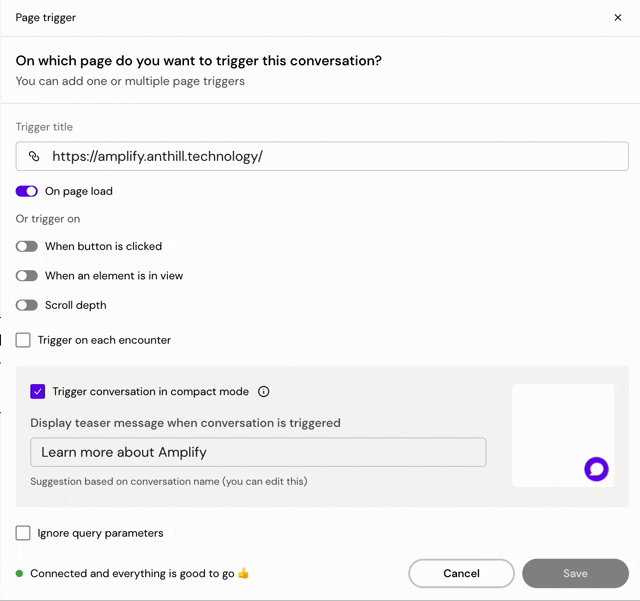Enable the Scroll depth toggle
This screenshot has width=640, height=601.
(27, 305)
